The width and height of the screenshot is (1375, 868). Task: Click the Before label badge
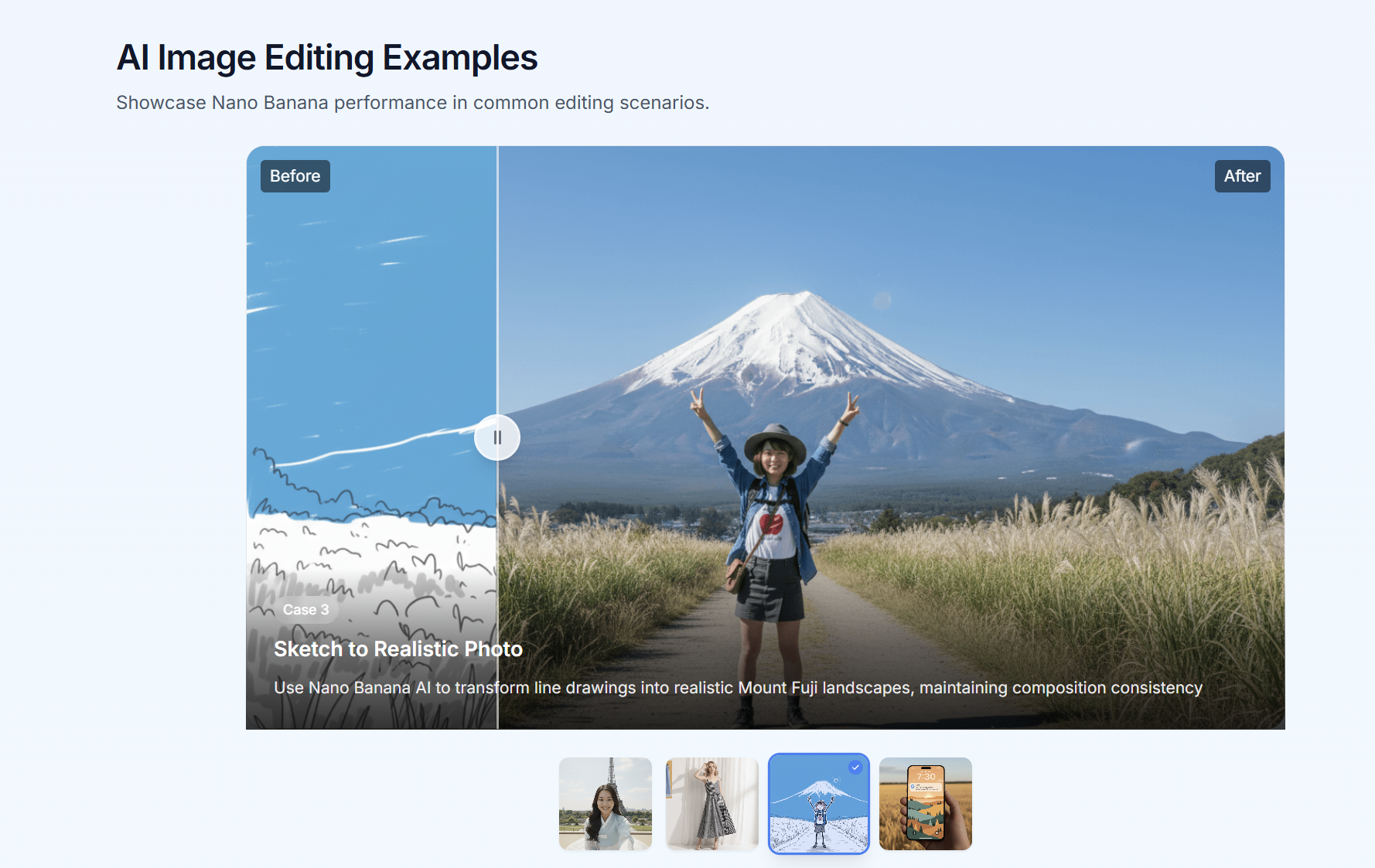point(295,176)
